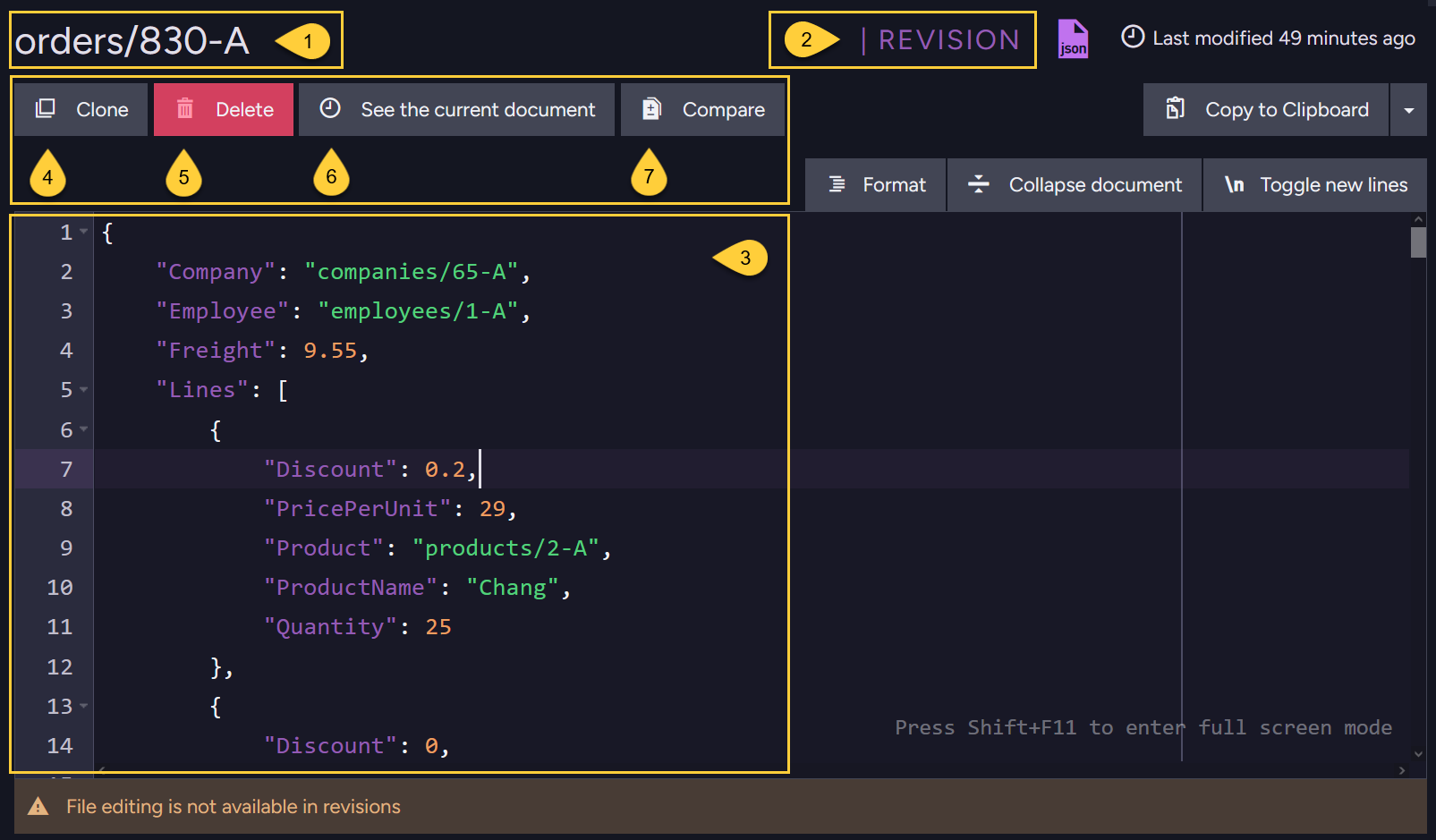Click the trash icon on Delete

[185, 109]
